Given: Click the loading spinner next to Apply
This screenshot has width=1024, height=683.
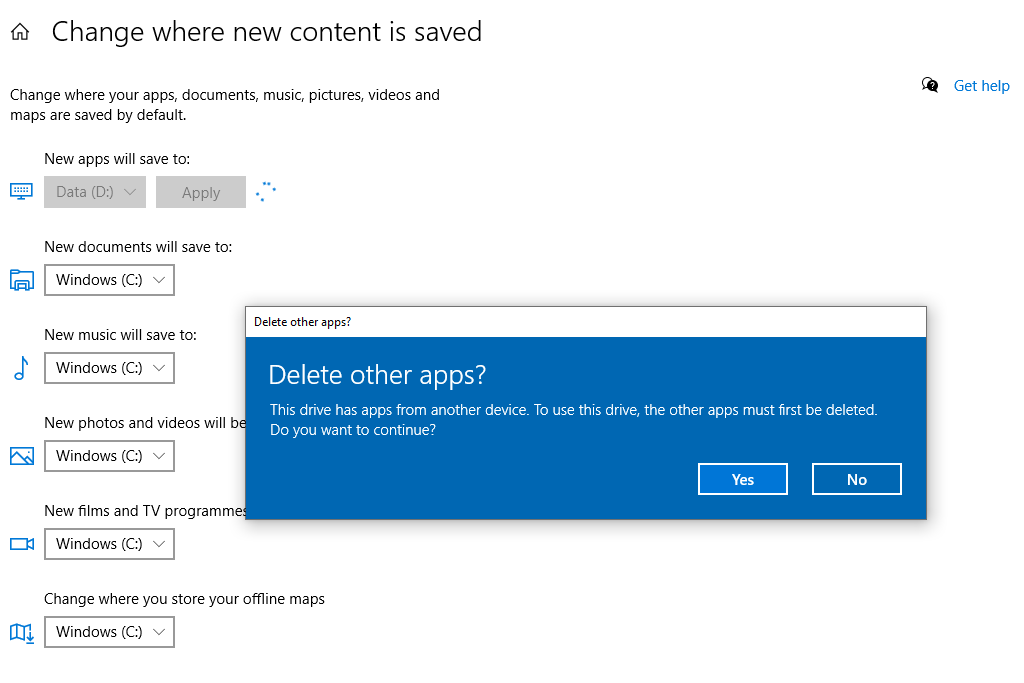Looking at the screenshot, I should pyautogui.click(x=265, y=191).
